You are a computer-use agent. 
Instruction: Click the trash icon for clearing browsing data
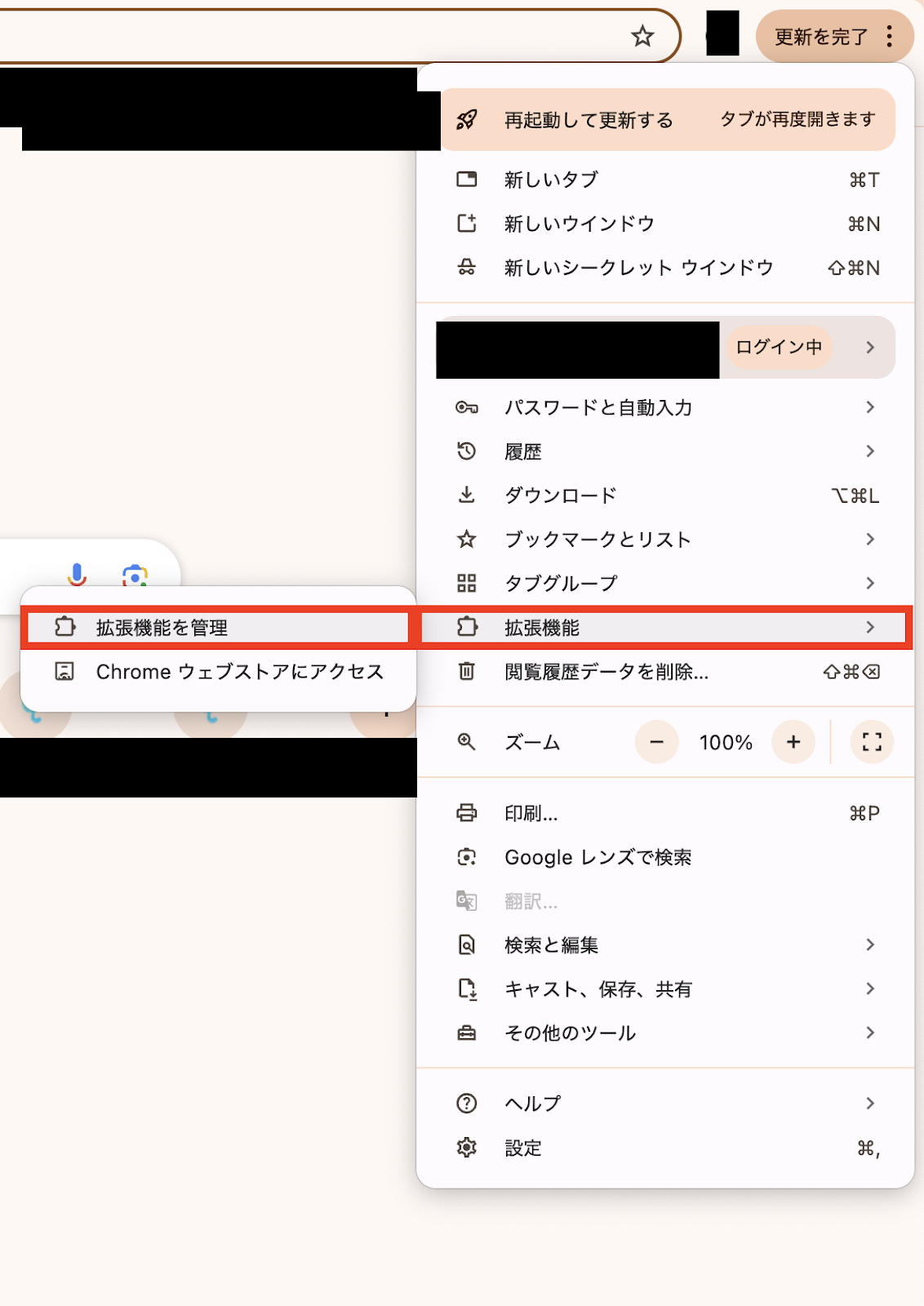click(x=466, y=671)
